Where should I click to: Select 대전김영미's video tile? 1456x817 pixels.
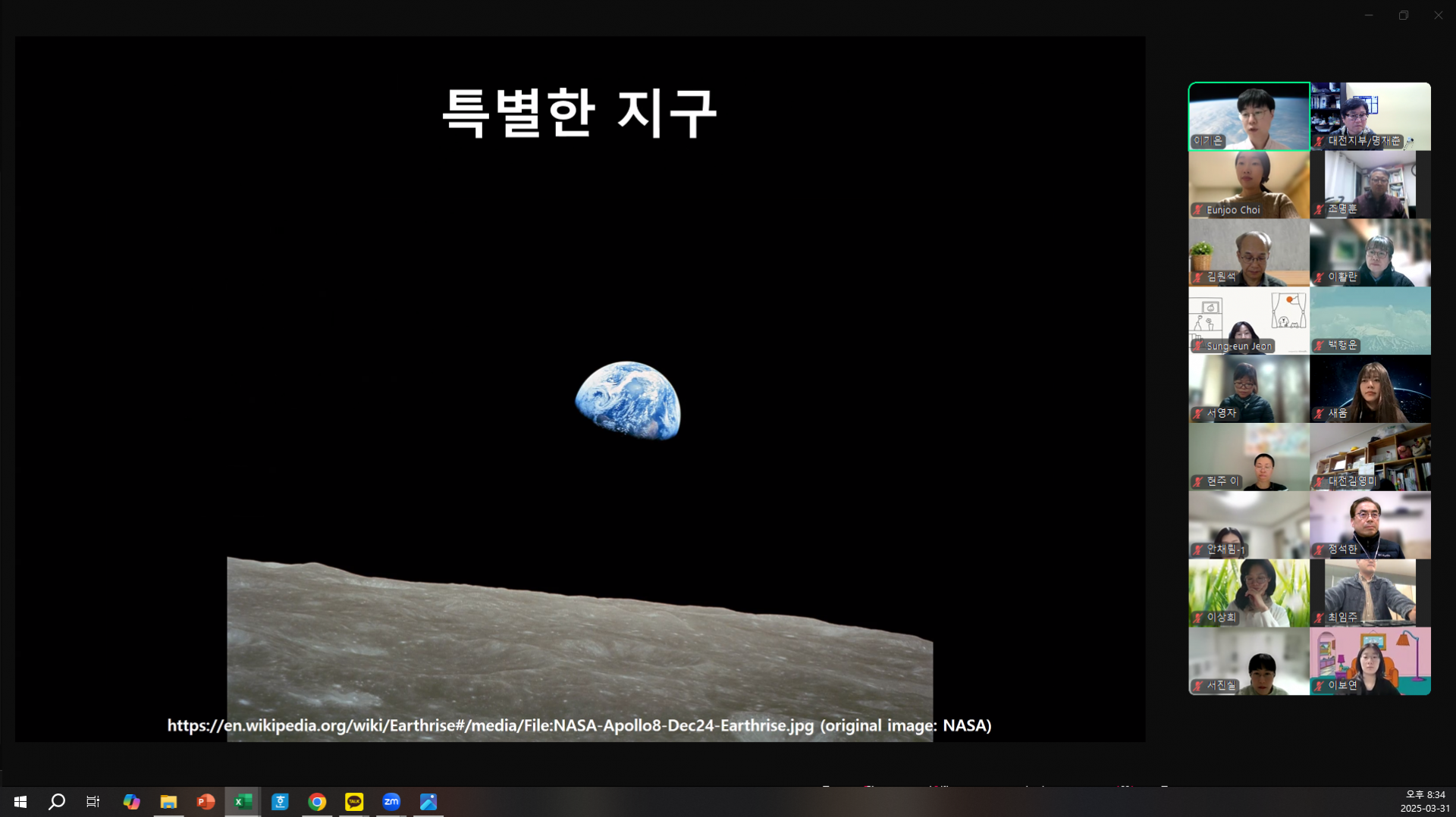click(x=1370, y=457)
